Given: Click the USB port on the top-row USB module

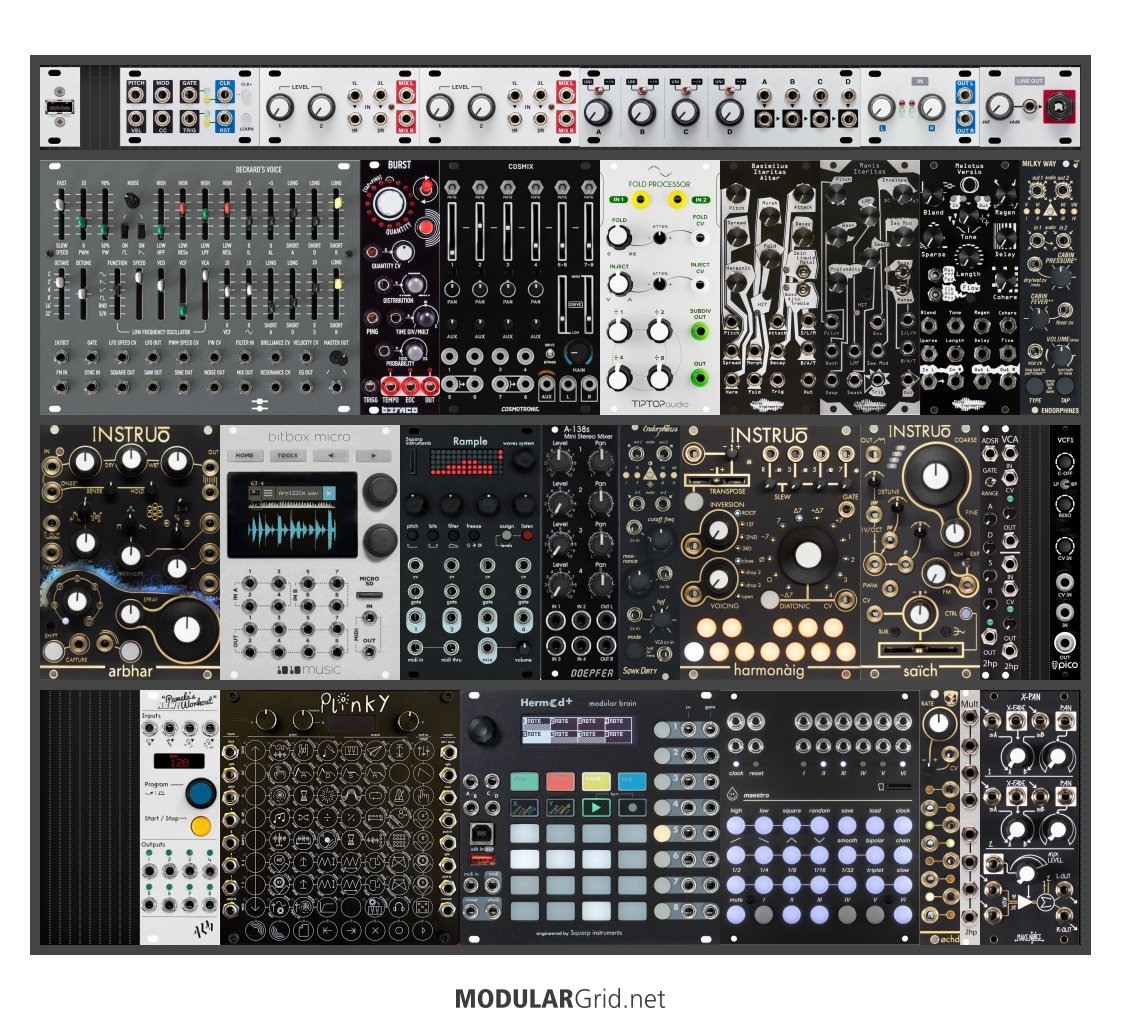Looking at the screenshot, I should coord(58,107).
